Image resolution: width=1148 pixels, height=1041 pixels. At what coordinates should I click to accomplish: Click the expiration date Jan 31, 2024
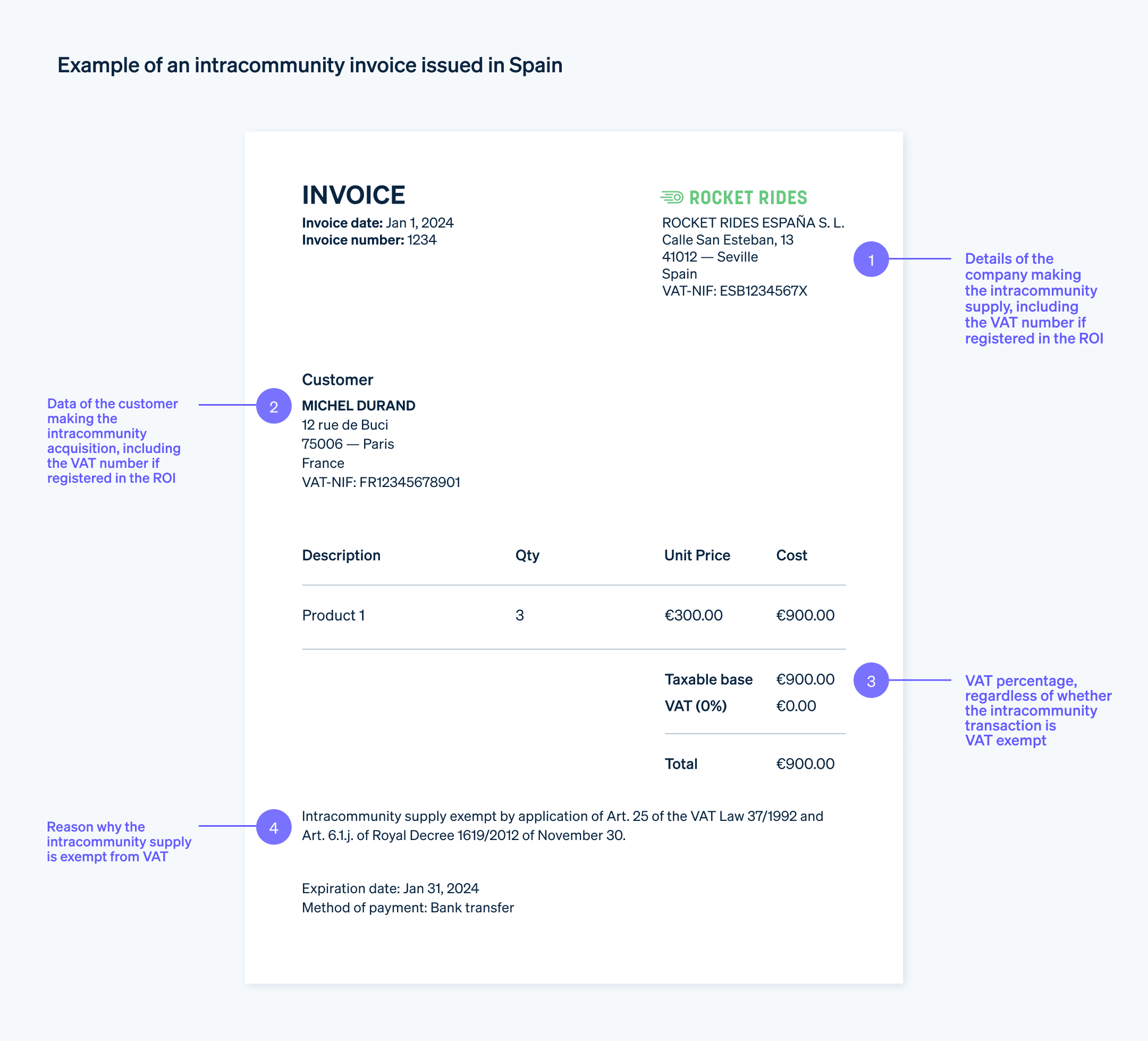pyautogui.click(x=390, y=888)
